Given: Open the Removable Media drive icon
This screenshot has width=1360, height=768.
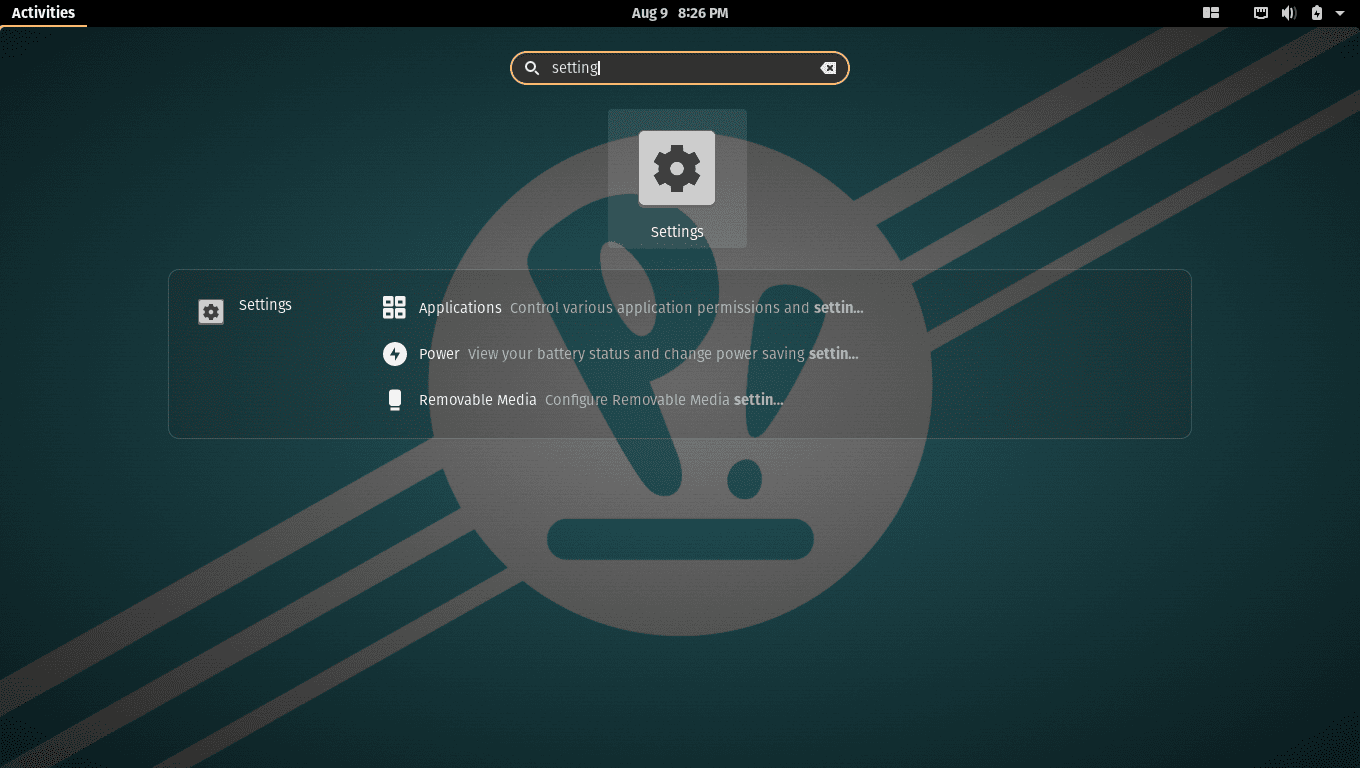Looking at the screenshot, I should [395, 400].
